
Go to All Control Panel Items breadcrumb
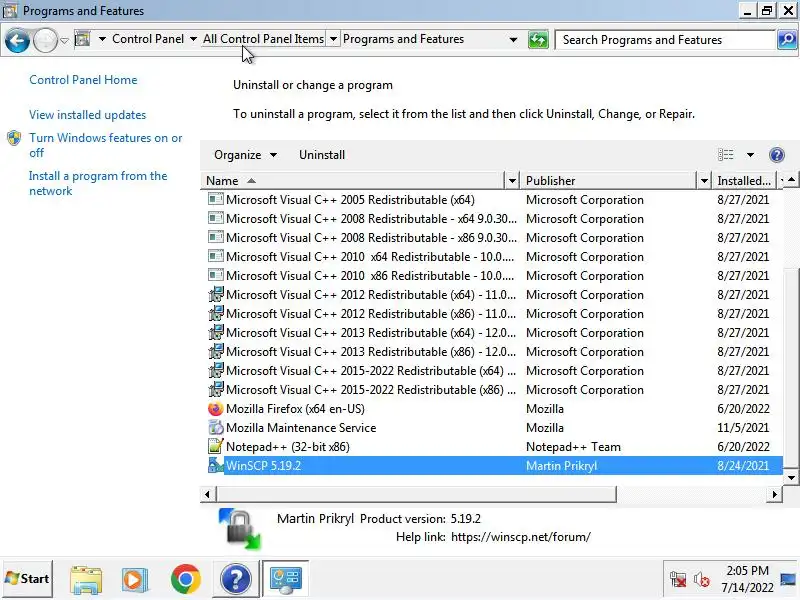(263, 39)
